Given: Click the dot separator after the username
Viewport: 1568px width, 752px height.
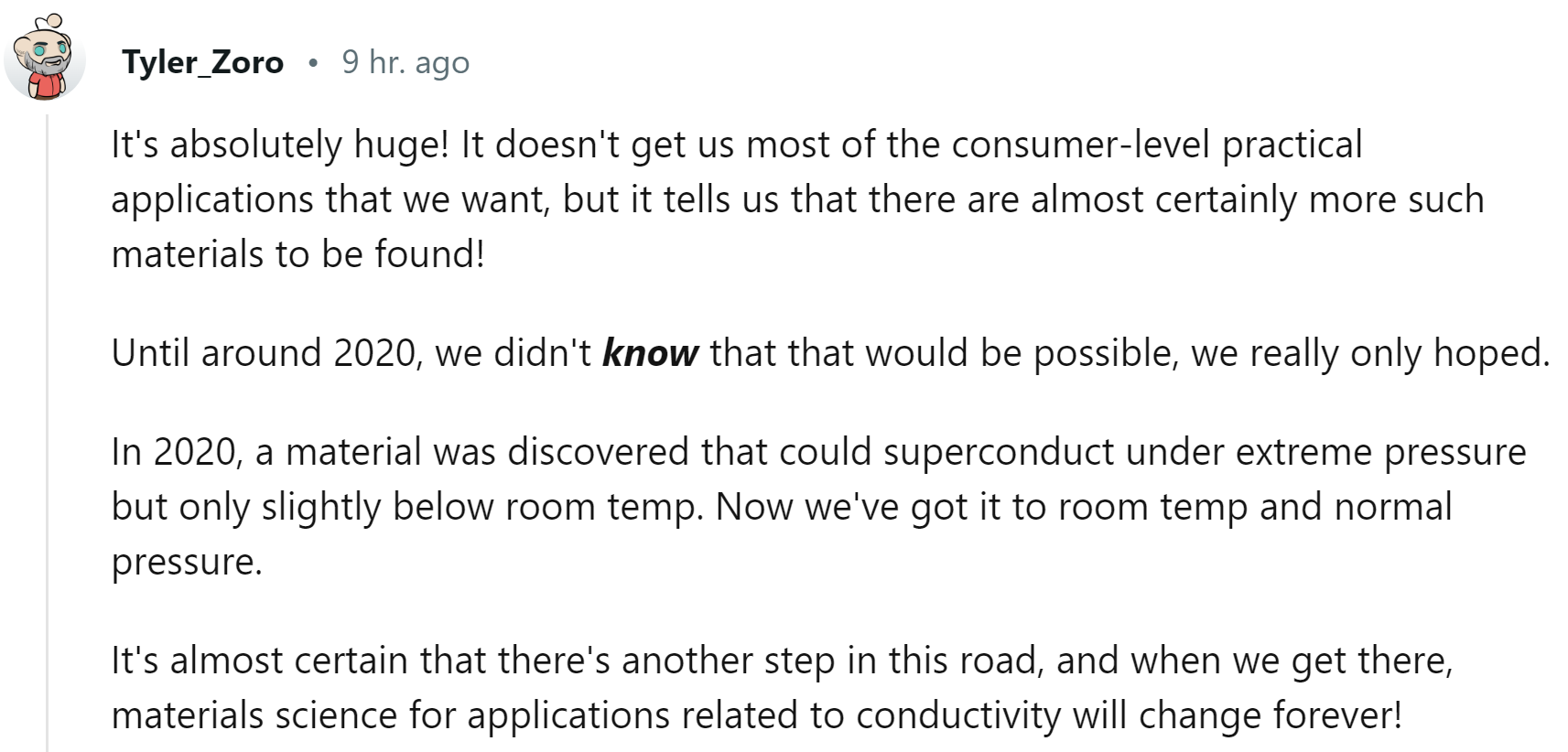Looking at the screenshot, I should click(x=313, y=63).
